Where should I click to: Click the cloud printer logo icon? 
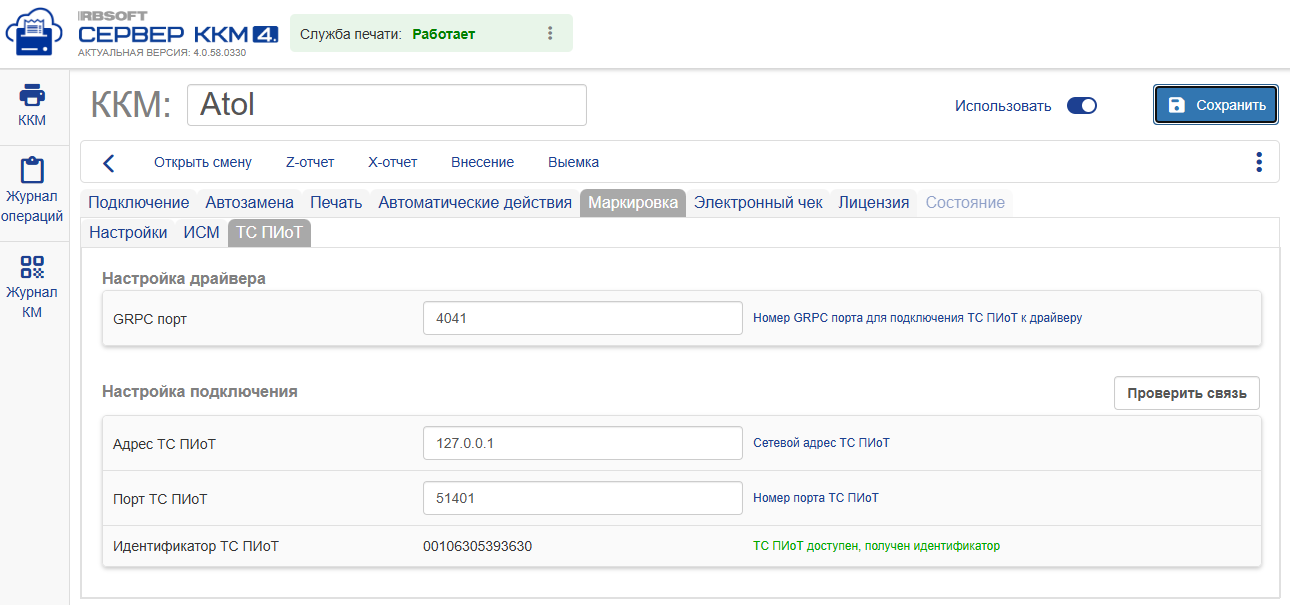[35, 34]
